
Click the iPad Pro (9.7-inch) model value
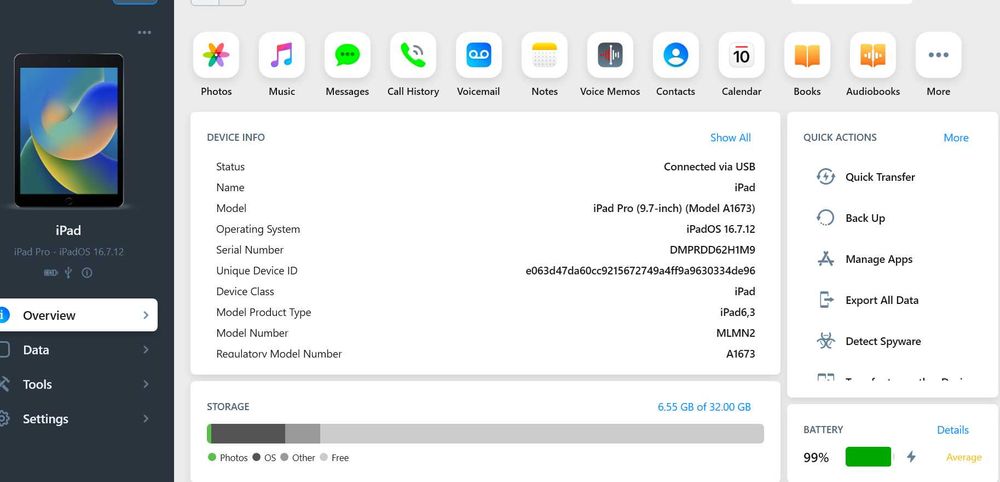[674, 208]
